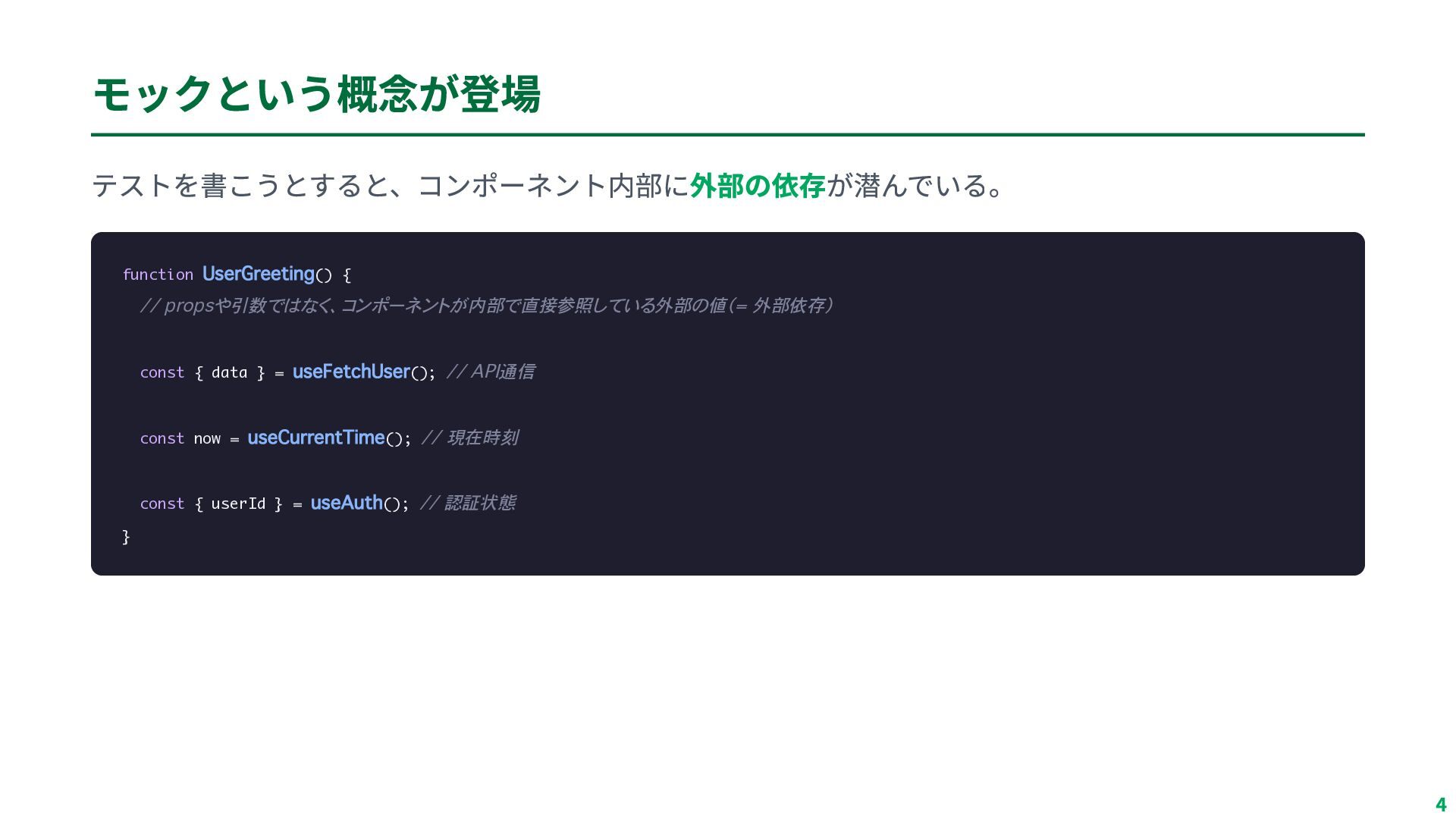
Task: Click the slide page number 4
Action: (x=1441, y=805)
